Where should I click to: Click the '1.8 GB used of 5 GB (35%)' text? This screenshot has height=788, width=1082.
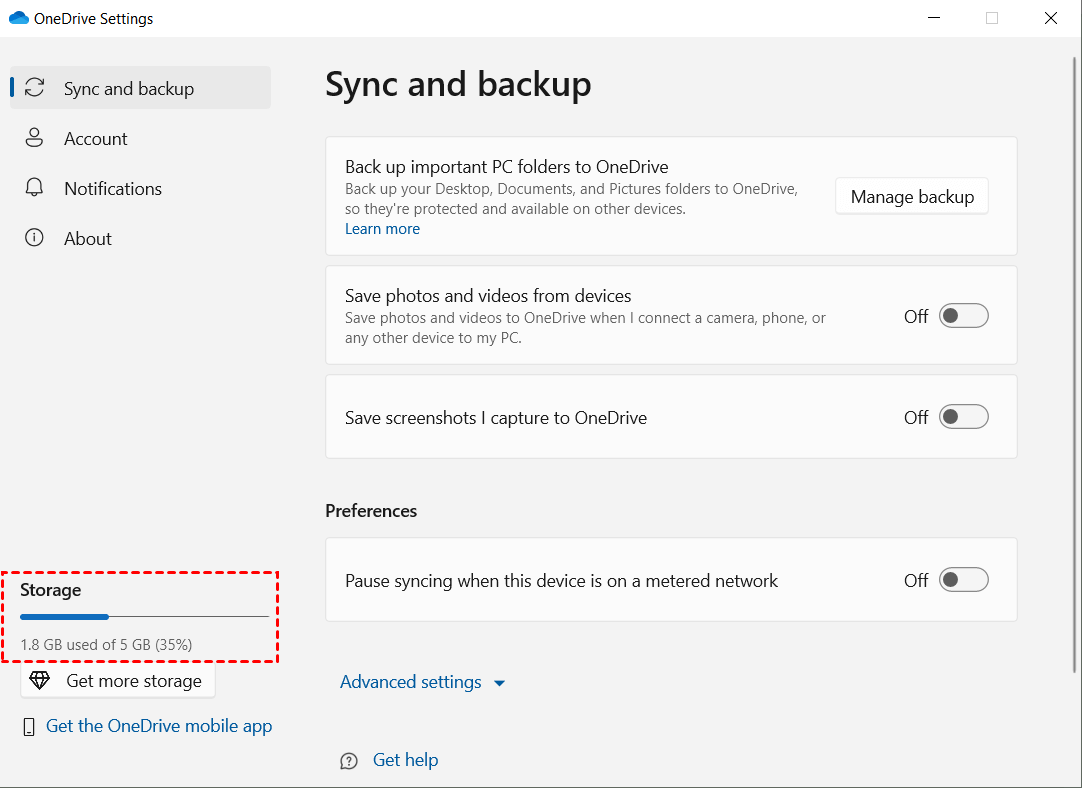pyautogui.click(x=106, y=644)
